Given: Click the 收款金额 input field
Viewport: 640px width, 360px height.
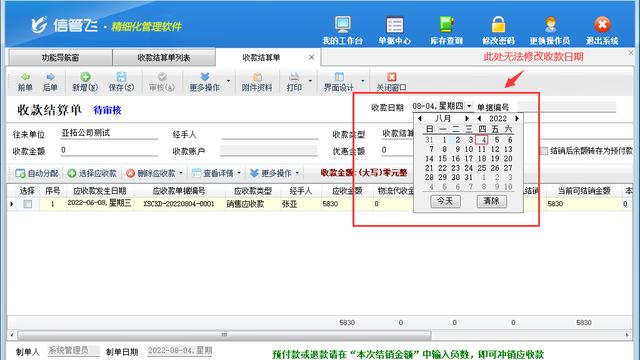Looking at the screenshot, I should pyautogui.click(x=109, y=150).
